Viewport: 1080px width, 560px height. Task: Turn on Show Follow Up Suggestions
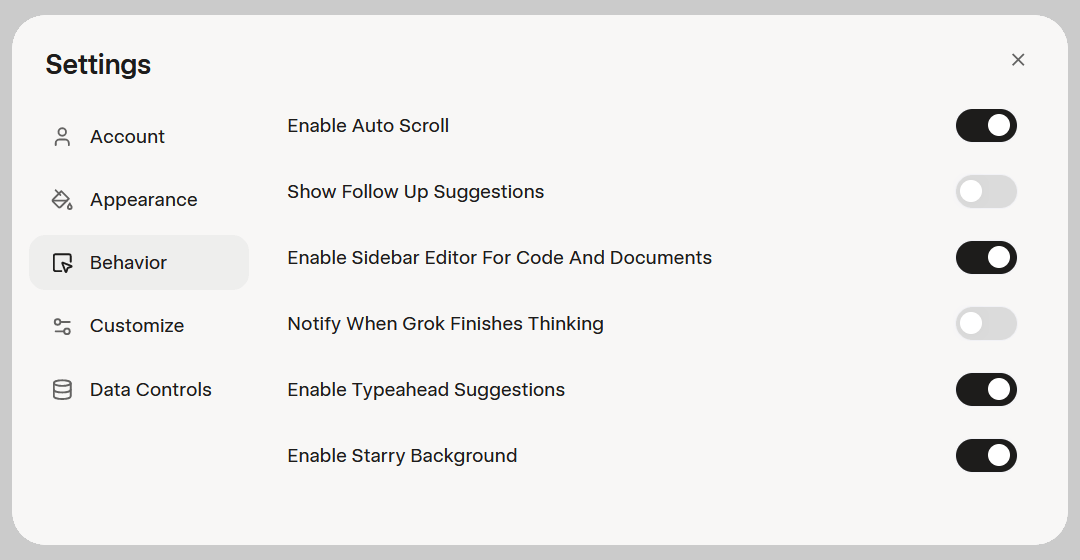[x=986, y=192]
